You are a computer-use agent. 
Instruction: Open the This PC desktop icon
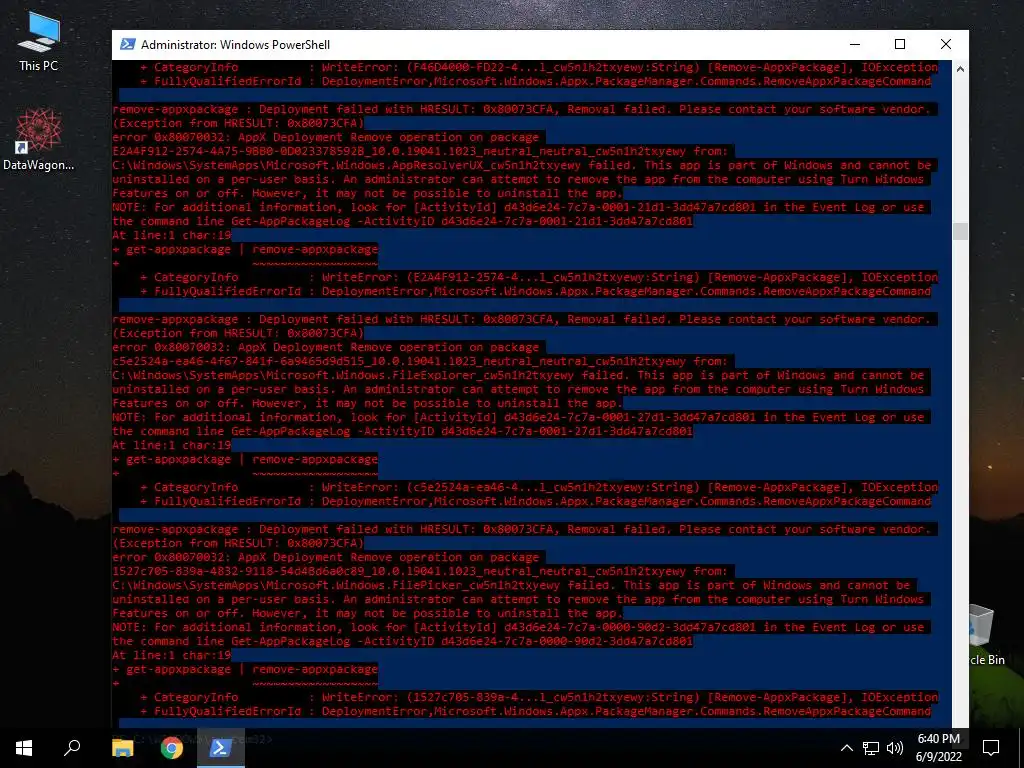point(38,41)
